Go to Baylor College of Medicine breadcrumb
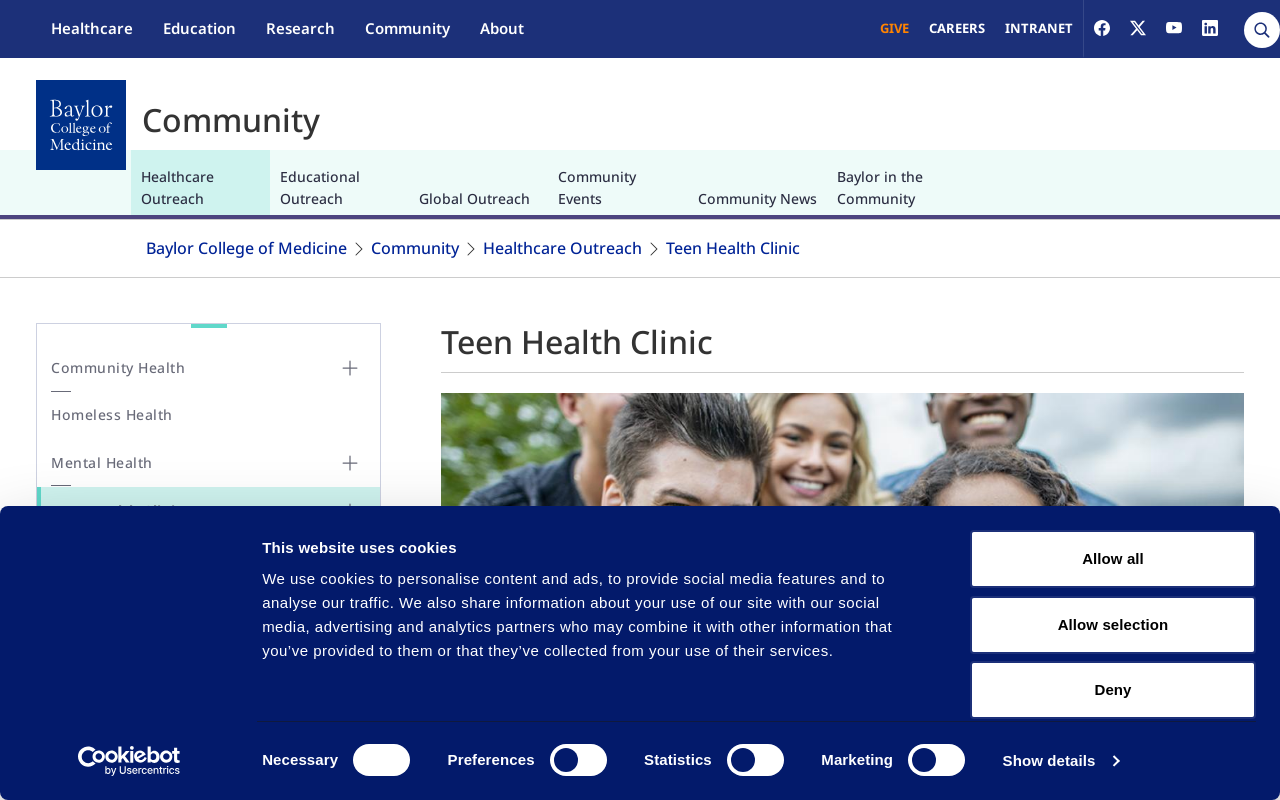 (246, 248)
